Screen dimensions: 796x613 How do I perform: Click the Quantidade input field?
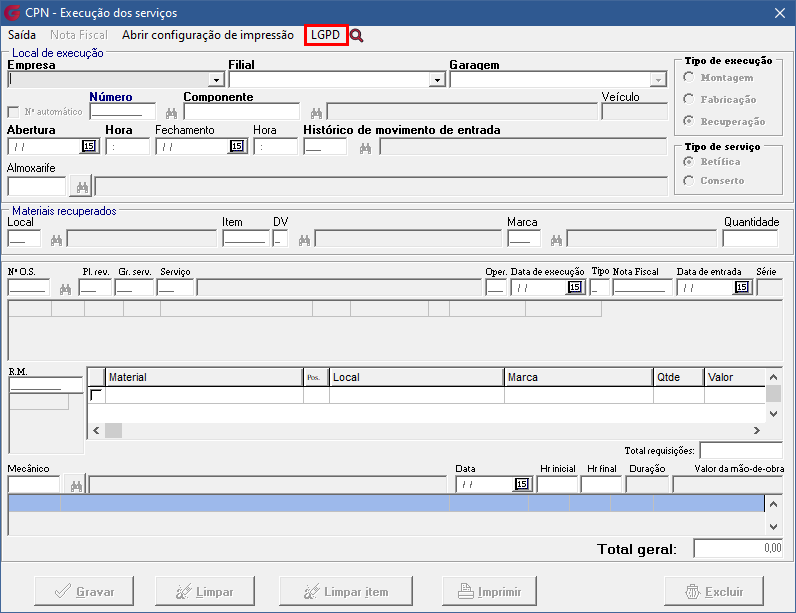pyautogui.click(x=750, y=239)
